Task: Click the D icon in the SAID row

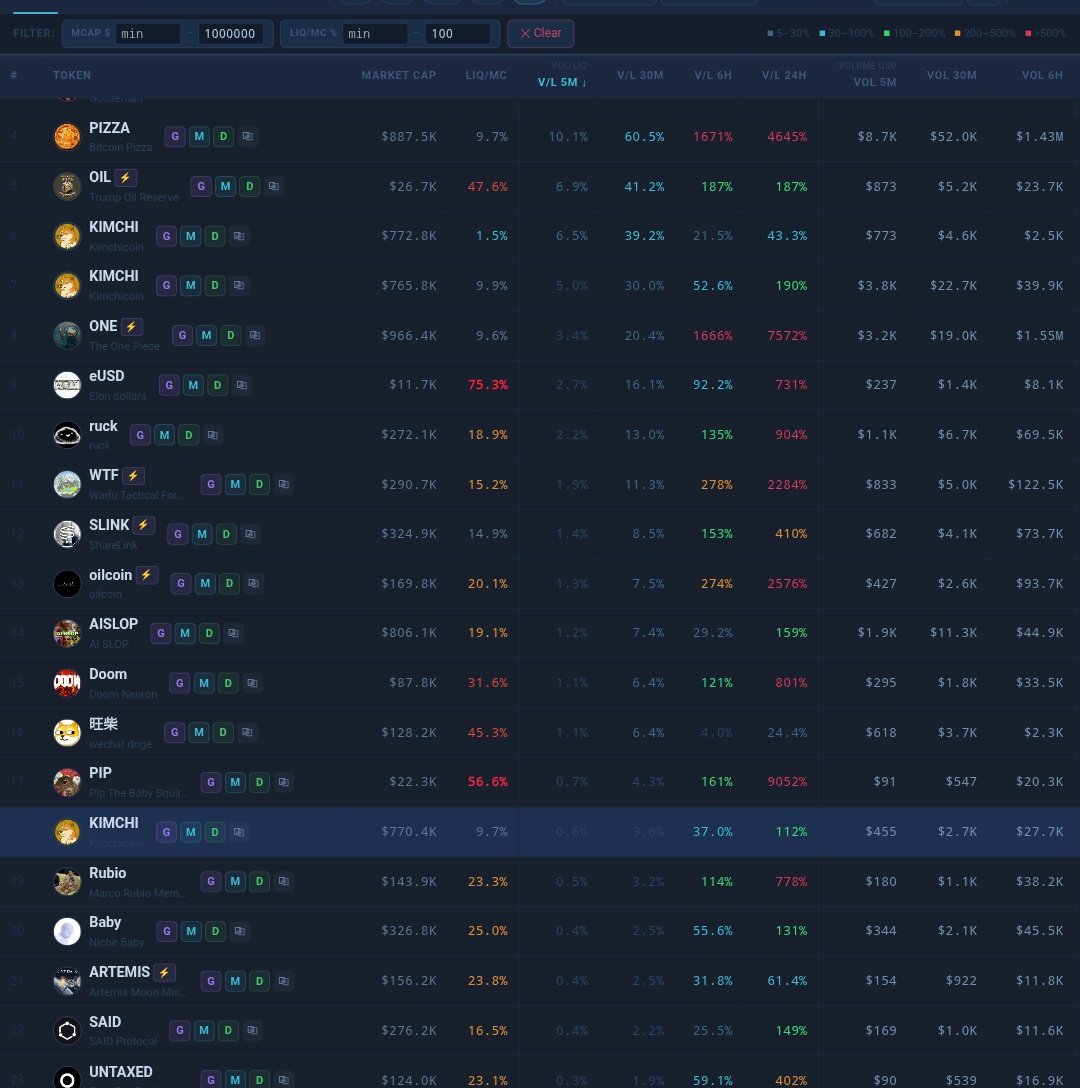Action: [x=228, y=1030]
